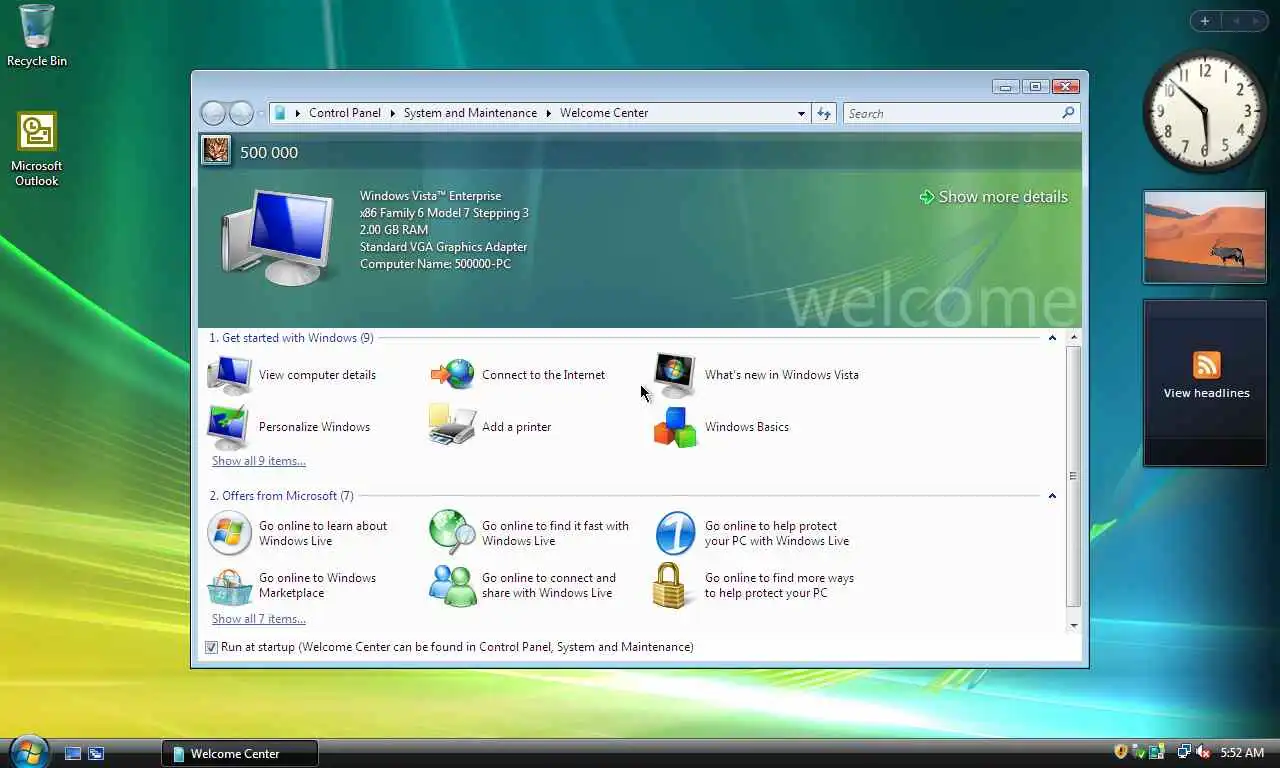Click System and Maintenance in the breadcrumb

pos(470,113)
